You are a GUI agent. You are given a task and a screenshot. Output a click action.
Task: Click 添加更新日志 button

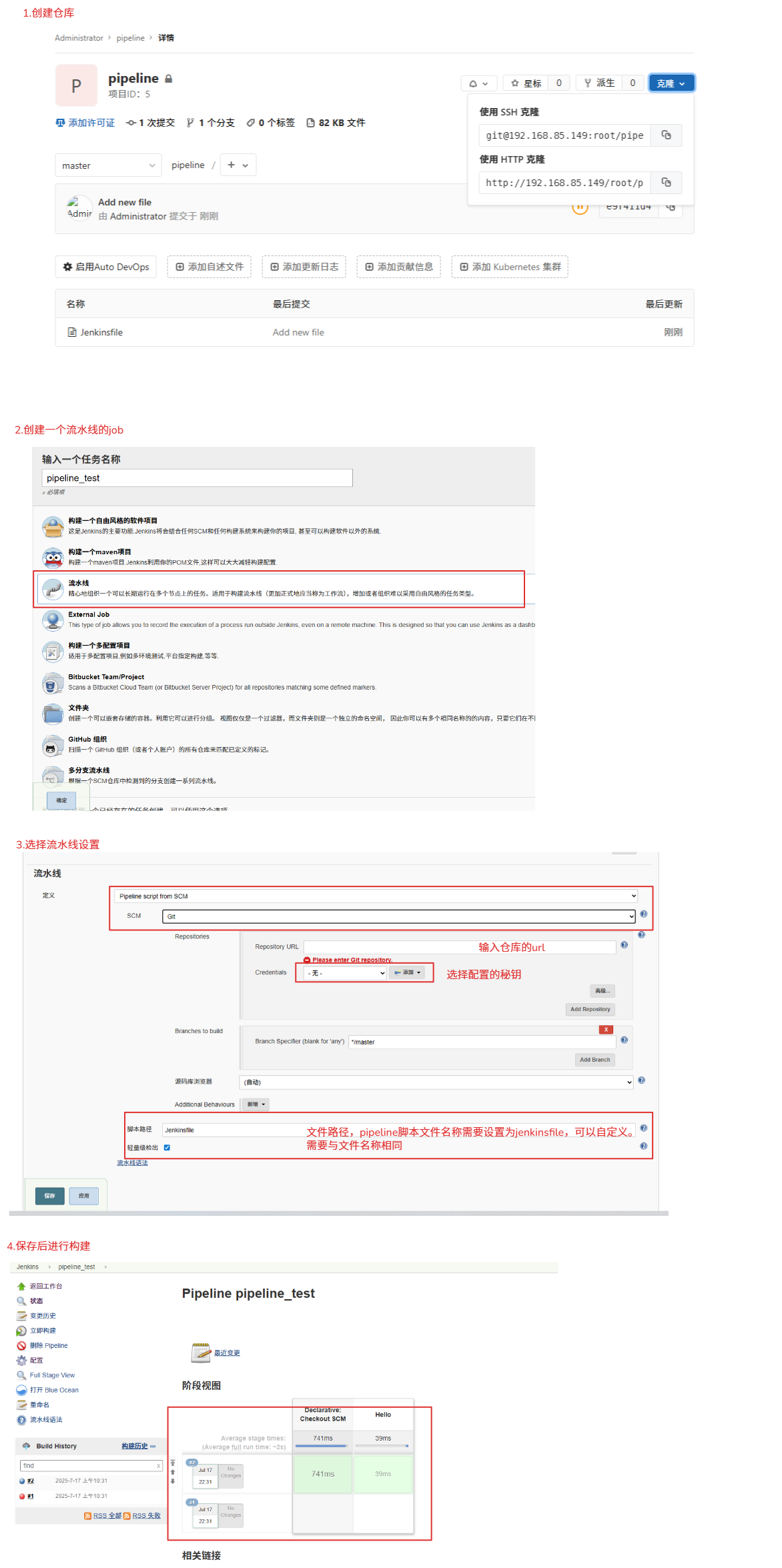304,267
